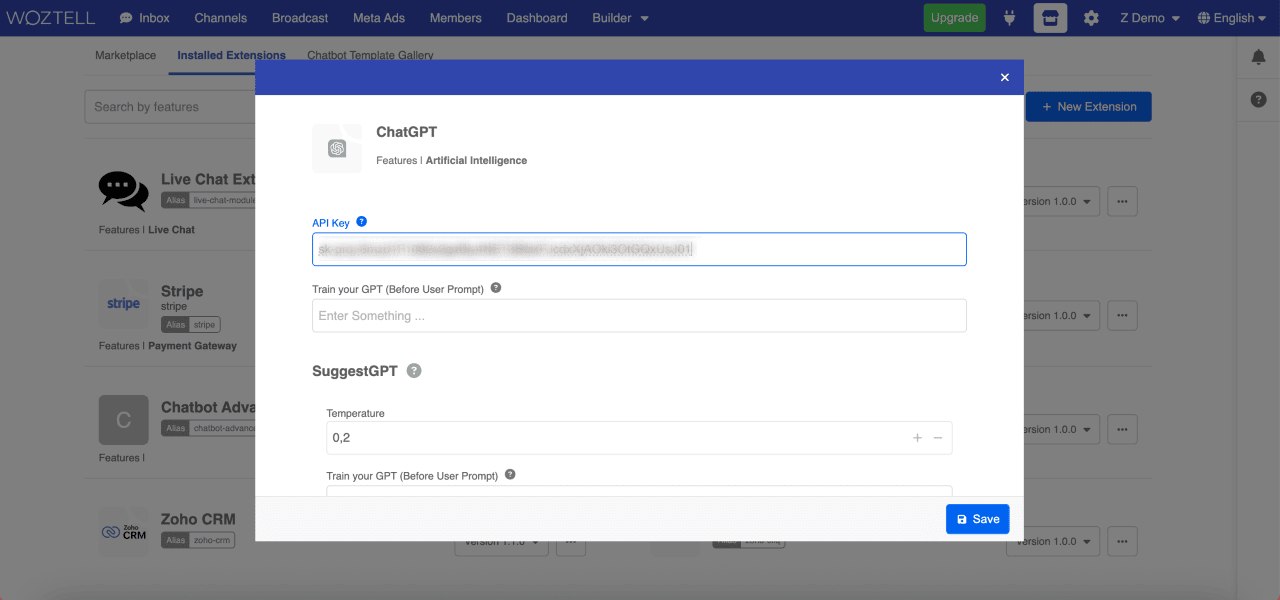
Task: Click the Search by features box
Action: [170, 107]
